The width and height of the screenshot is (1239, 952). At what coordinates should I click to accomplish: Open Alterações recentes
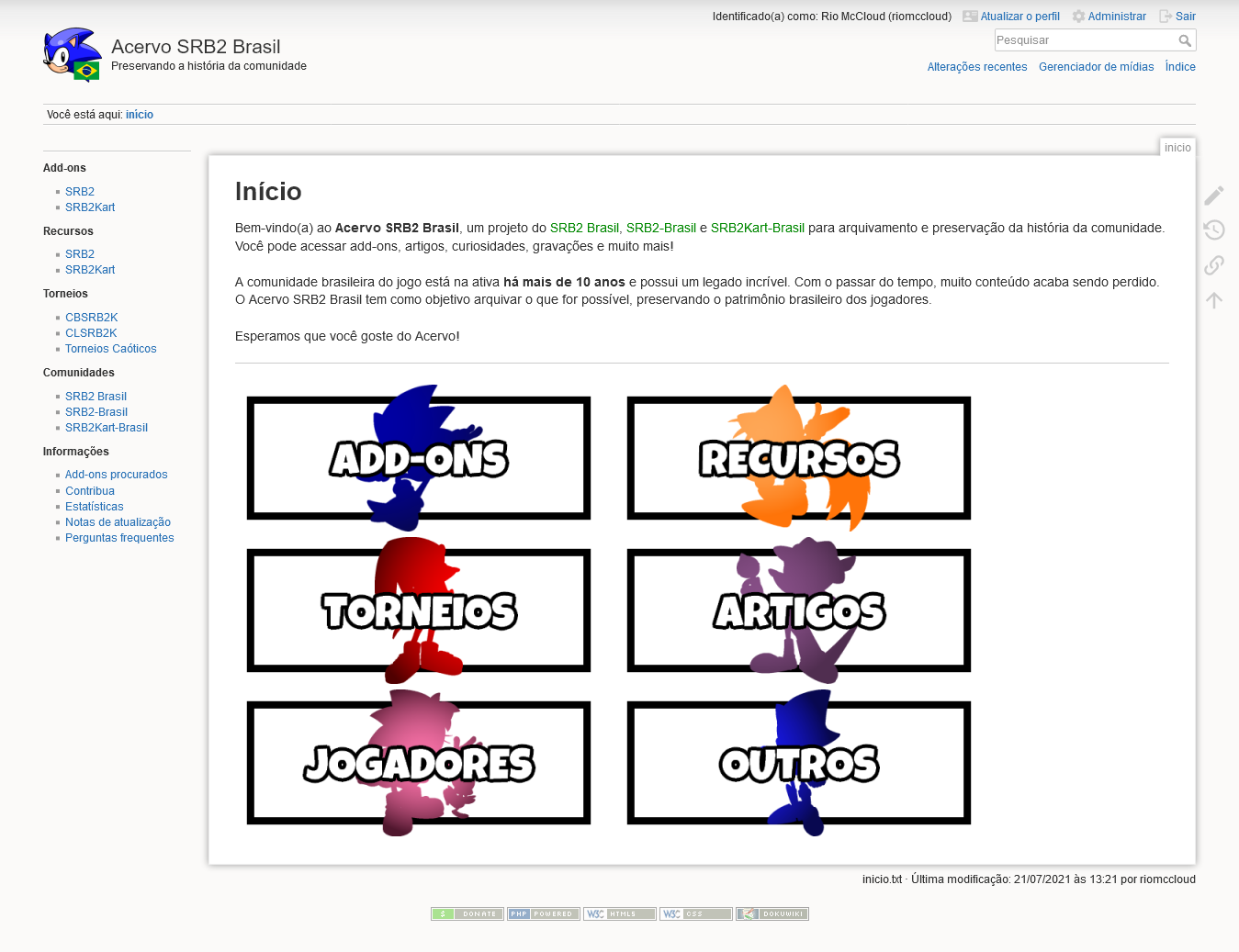(x=977, y=67)
